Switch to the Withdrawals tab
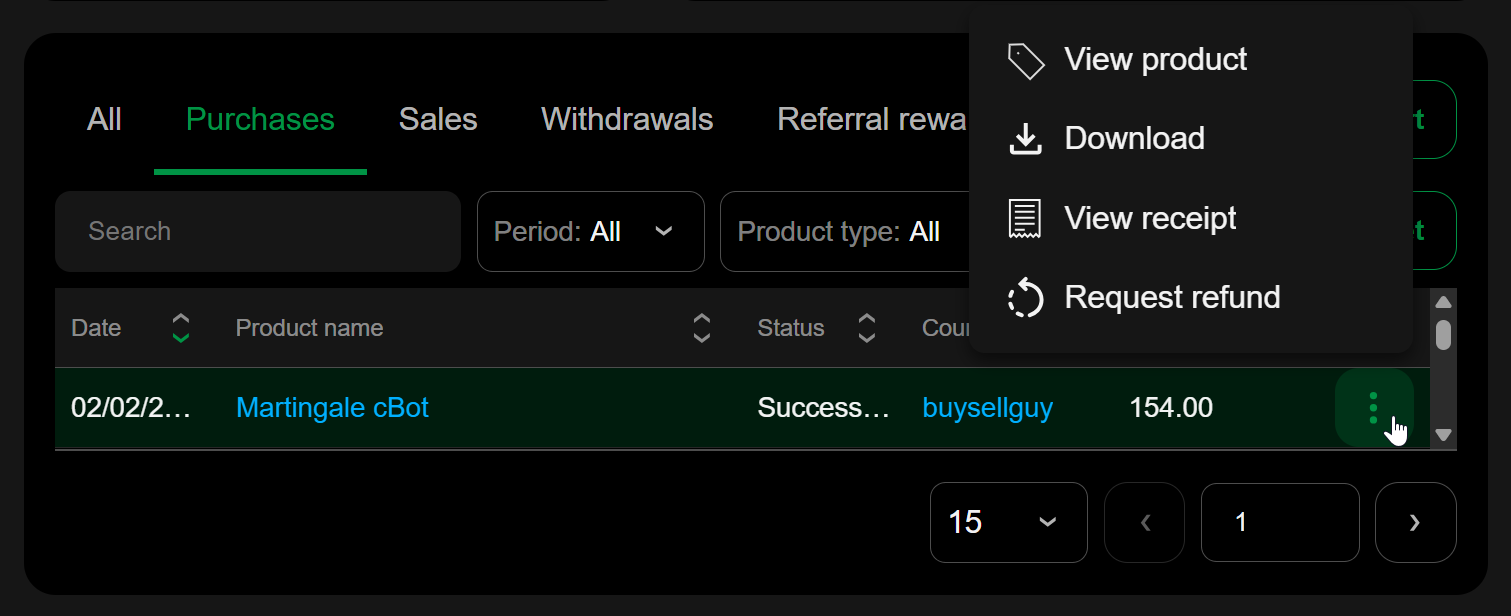This screenshot has width=1511, height=616. (627, 120)
